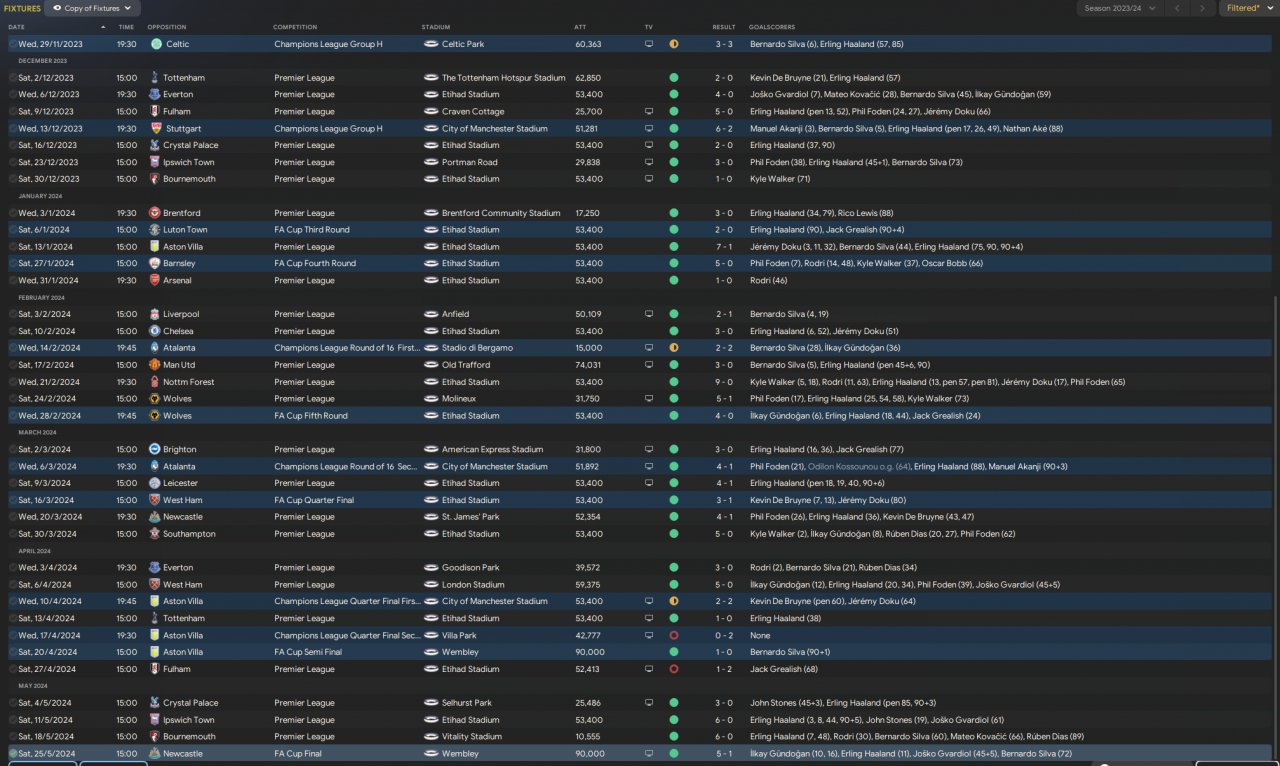
Task: Click the stadium icon beside Old Trafford
Action: point(431,365)
